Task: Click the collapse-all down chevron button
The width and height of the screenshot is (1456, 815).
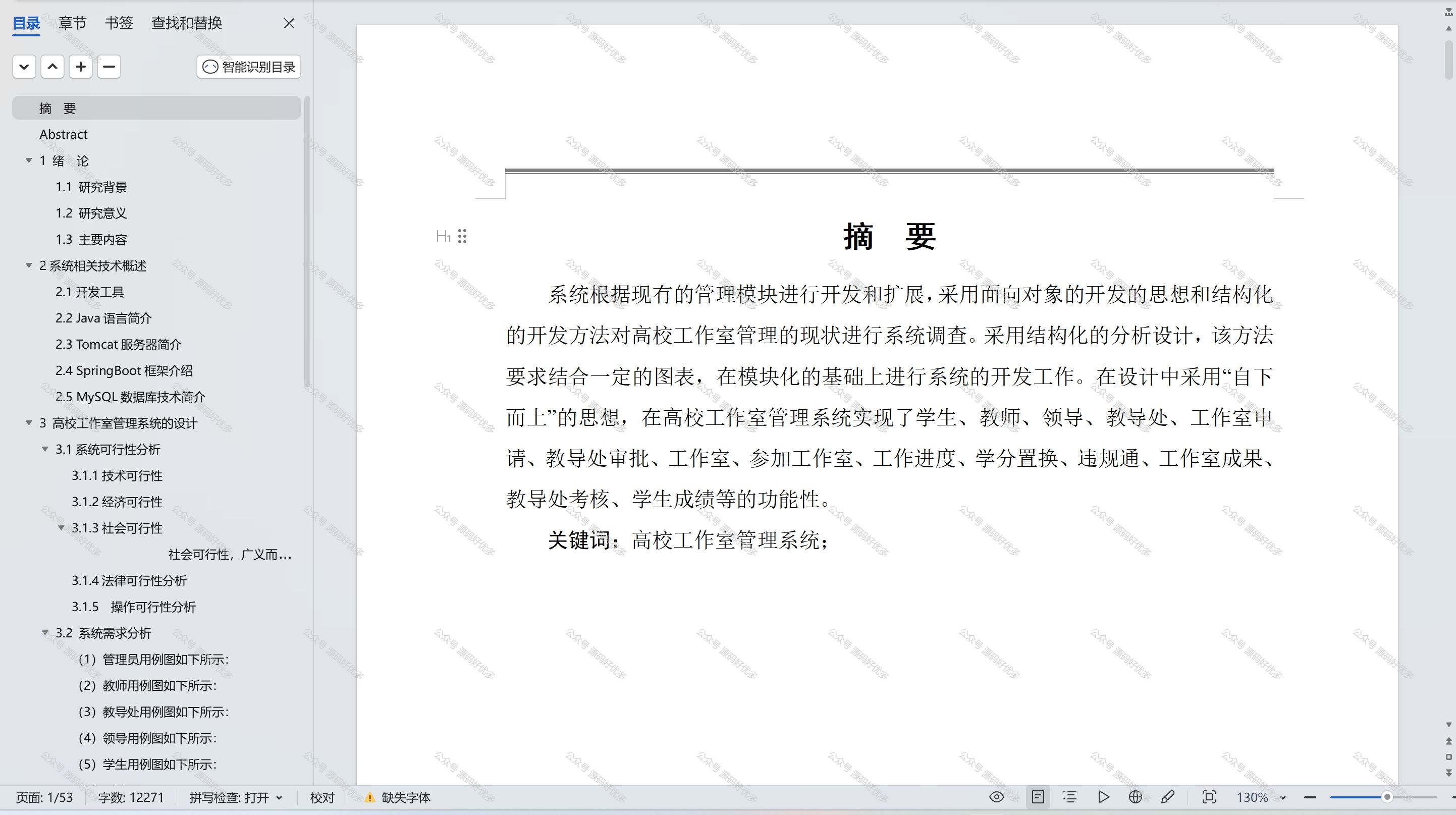Action: pos(24,67)
